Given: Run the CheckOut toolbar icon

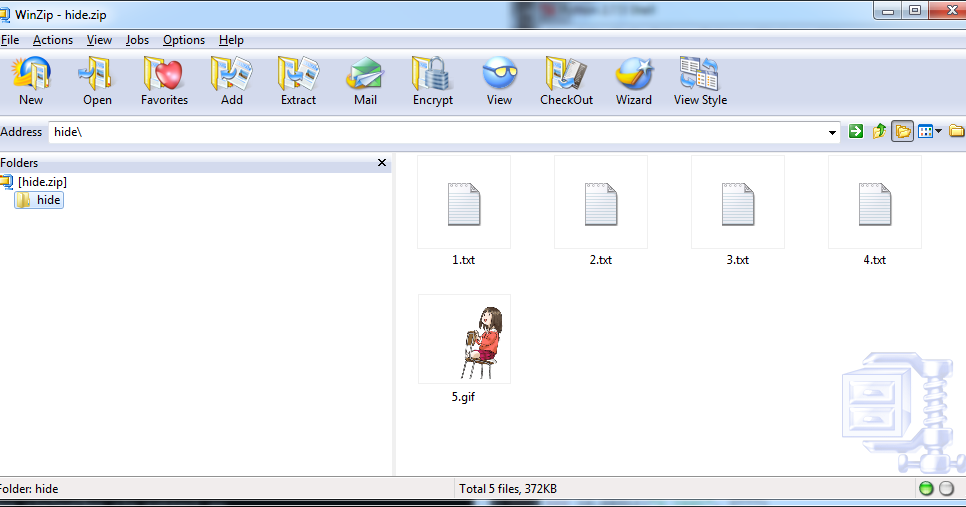Looking at the screenshot, I should (x=566, y=73).
